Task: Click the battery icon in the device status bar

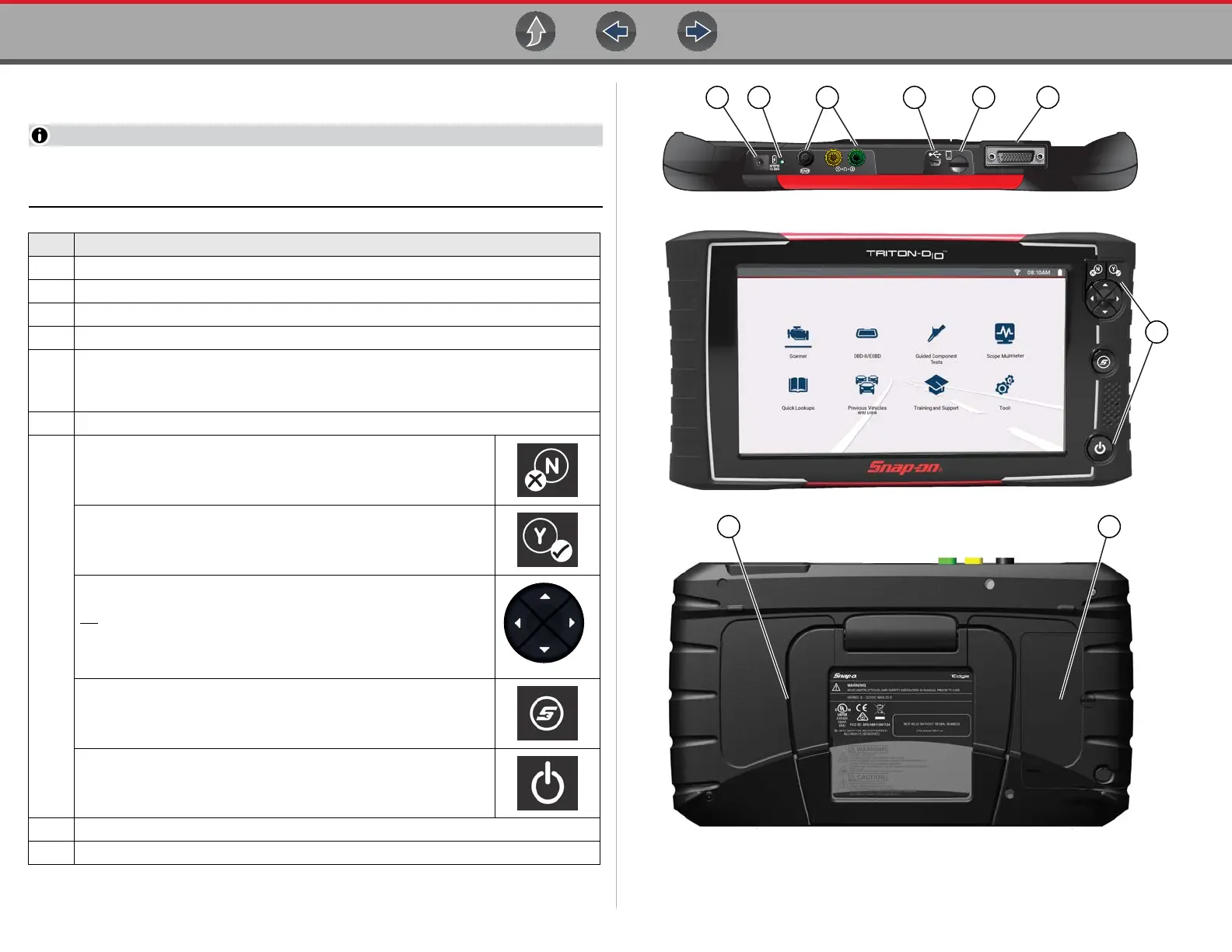Action: coord(1059,272)
